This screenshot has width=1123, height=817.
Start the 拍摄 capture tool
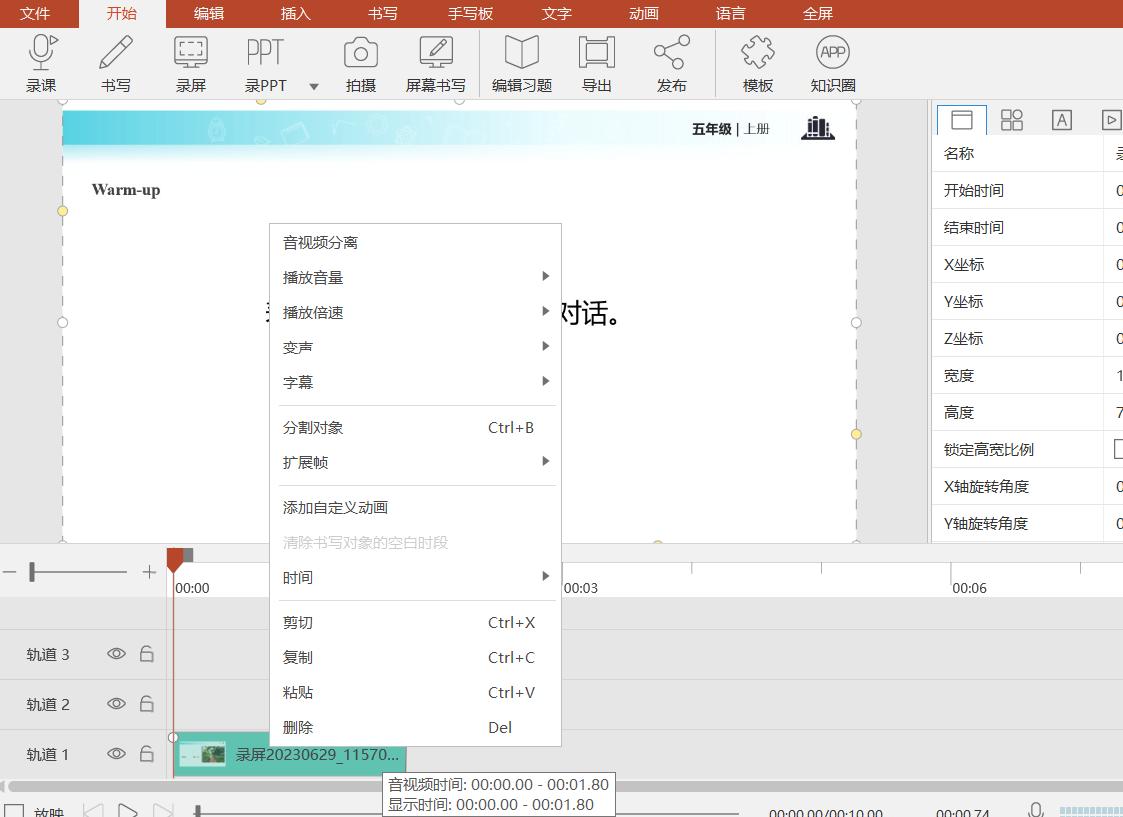361,62
